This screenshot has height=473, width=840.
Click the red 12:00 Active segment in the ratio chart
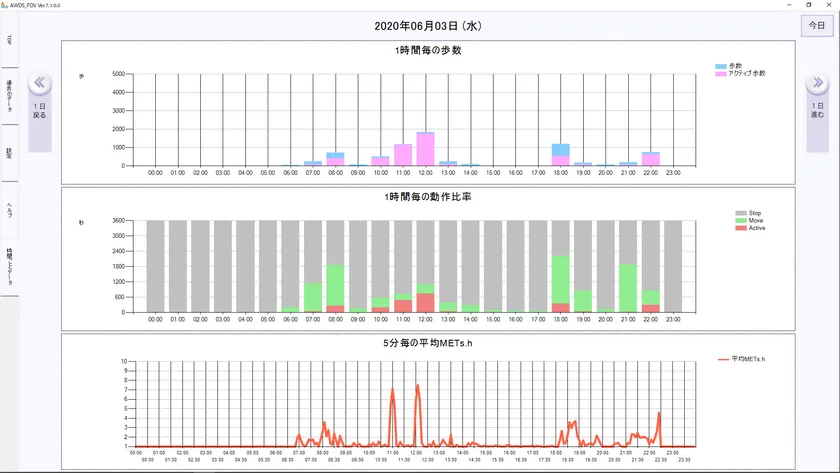point(425,303)
